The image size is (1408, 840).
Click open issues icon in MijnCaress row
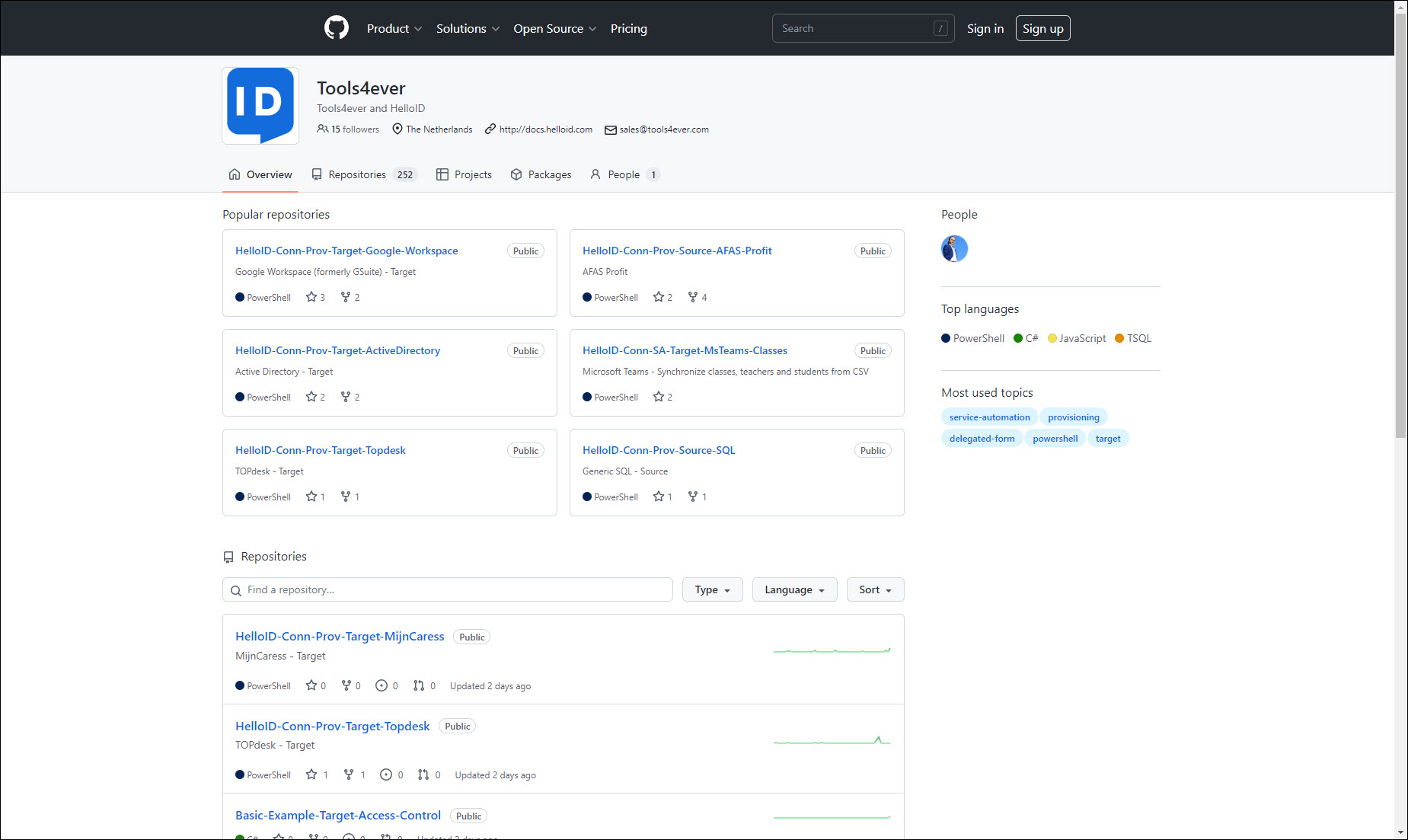382,685
